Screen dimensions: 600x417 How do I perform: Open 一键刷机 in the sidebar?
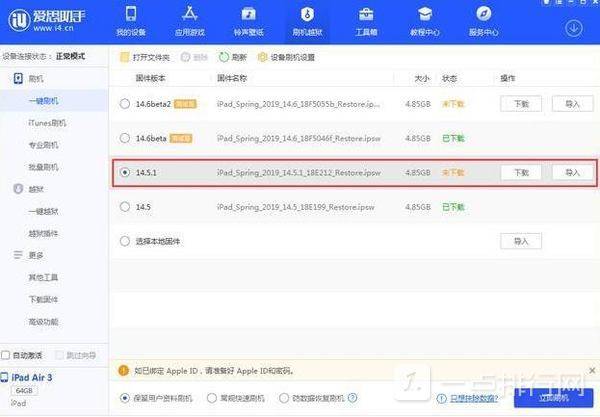(43, 101)
